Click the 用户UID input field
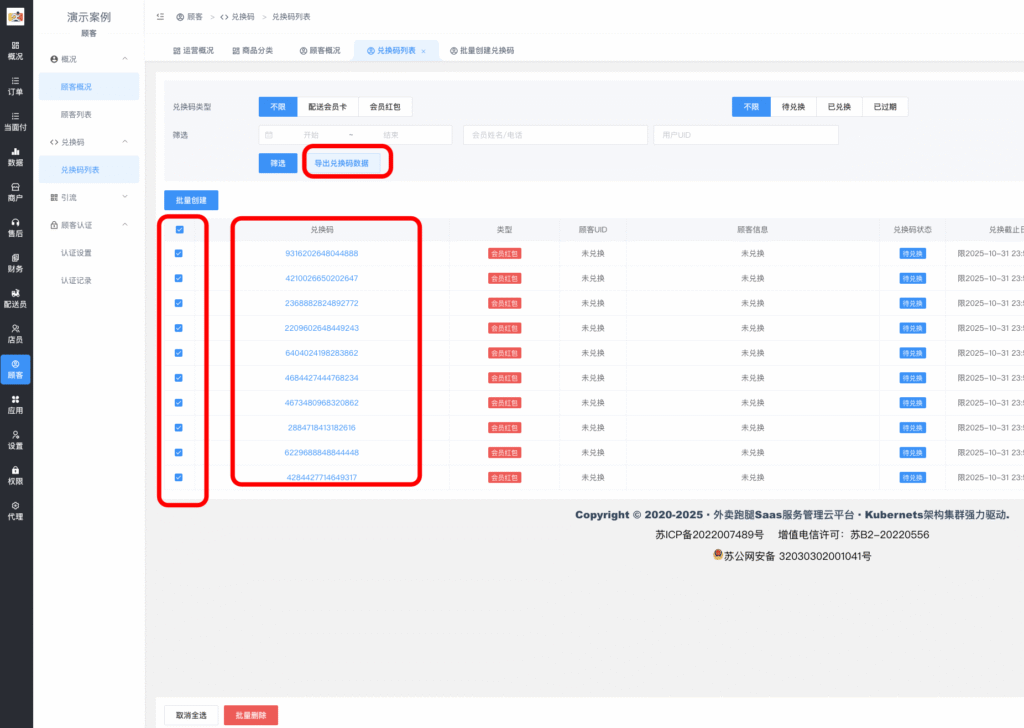Image resolution: width=1024 pixels, height=728 pixels. tap(745, 134)
